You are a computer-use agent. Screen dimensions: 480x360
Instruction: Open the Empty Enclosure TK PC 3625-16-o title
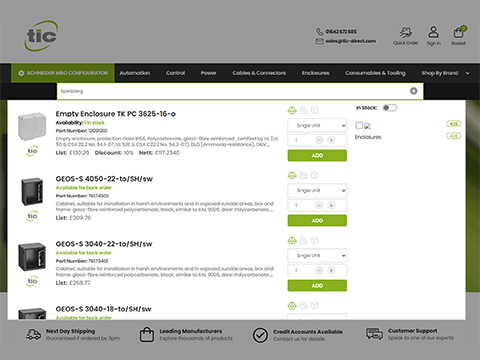tap(116, 114)
